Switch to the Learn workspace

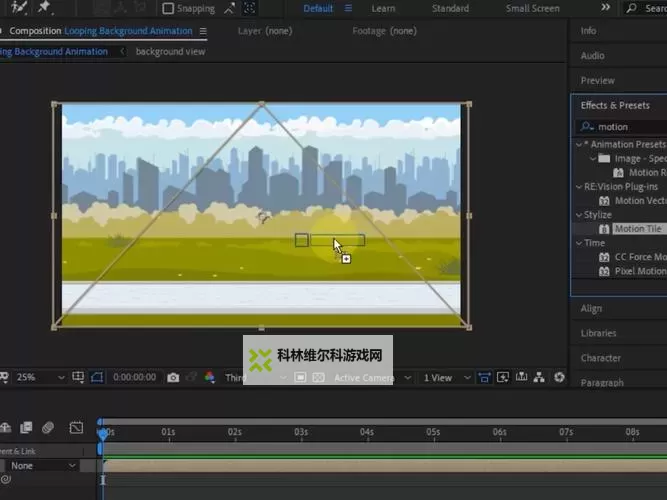(x=383, y=9)
